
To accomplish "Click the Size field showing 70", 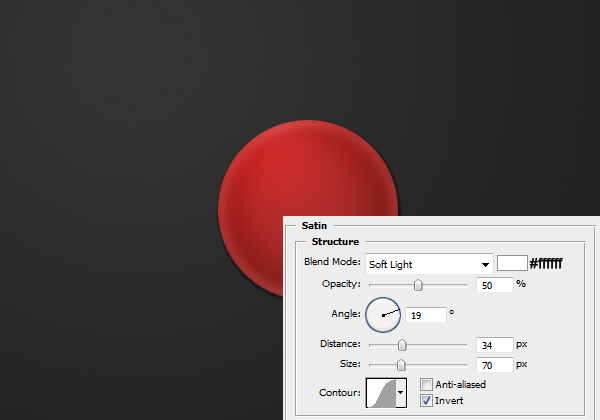I will point(494,365).
